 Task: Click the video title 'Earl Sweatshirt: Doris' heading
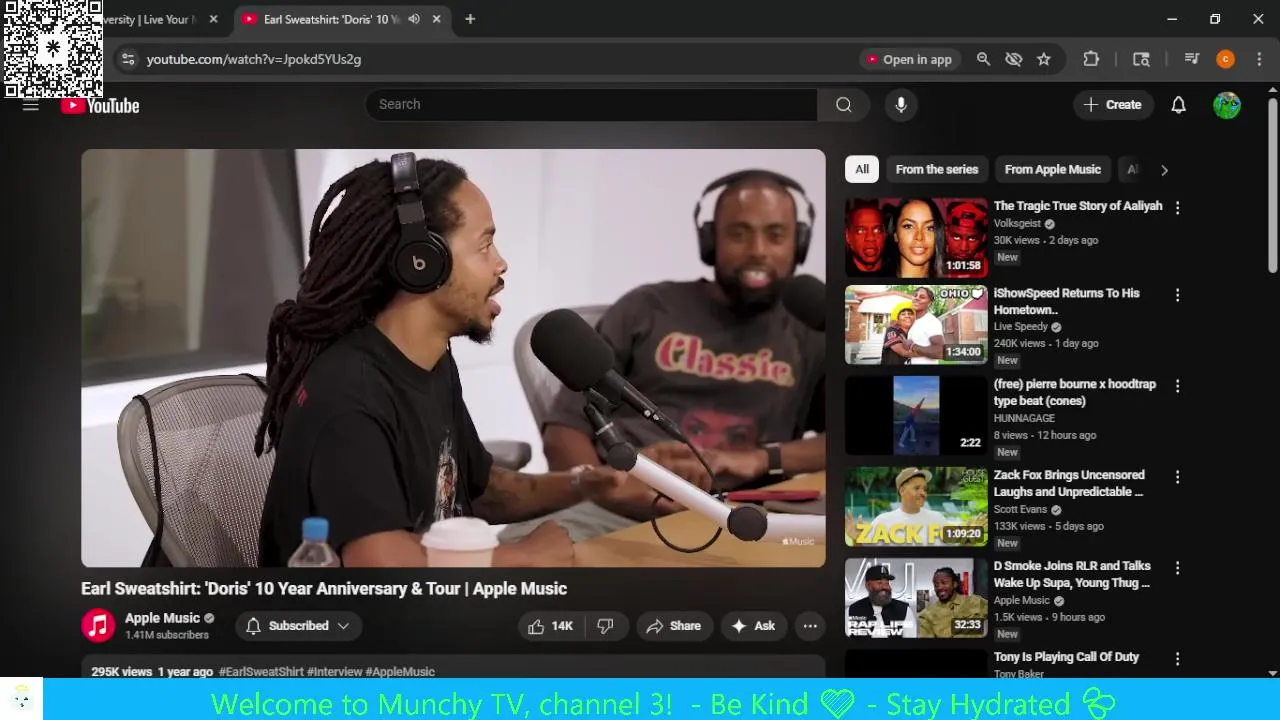click(324, 589)
